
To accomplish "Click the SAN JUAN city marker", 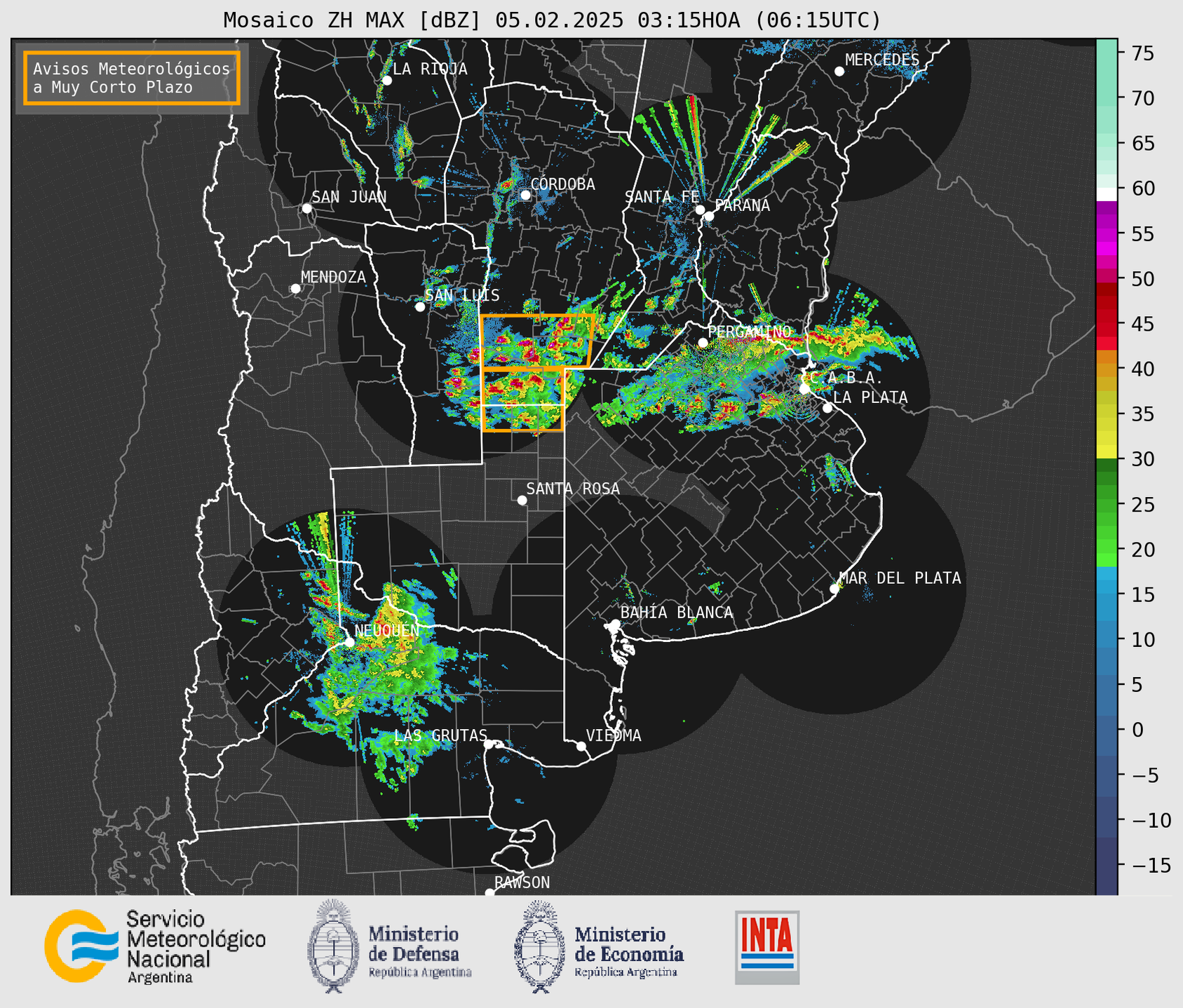I will click(x=306, y=208).
